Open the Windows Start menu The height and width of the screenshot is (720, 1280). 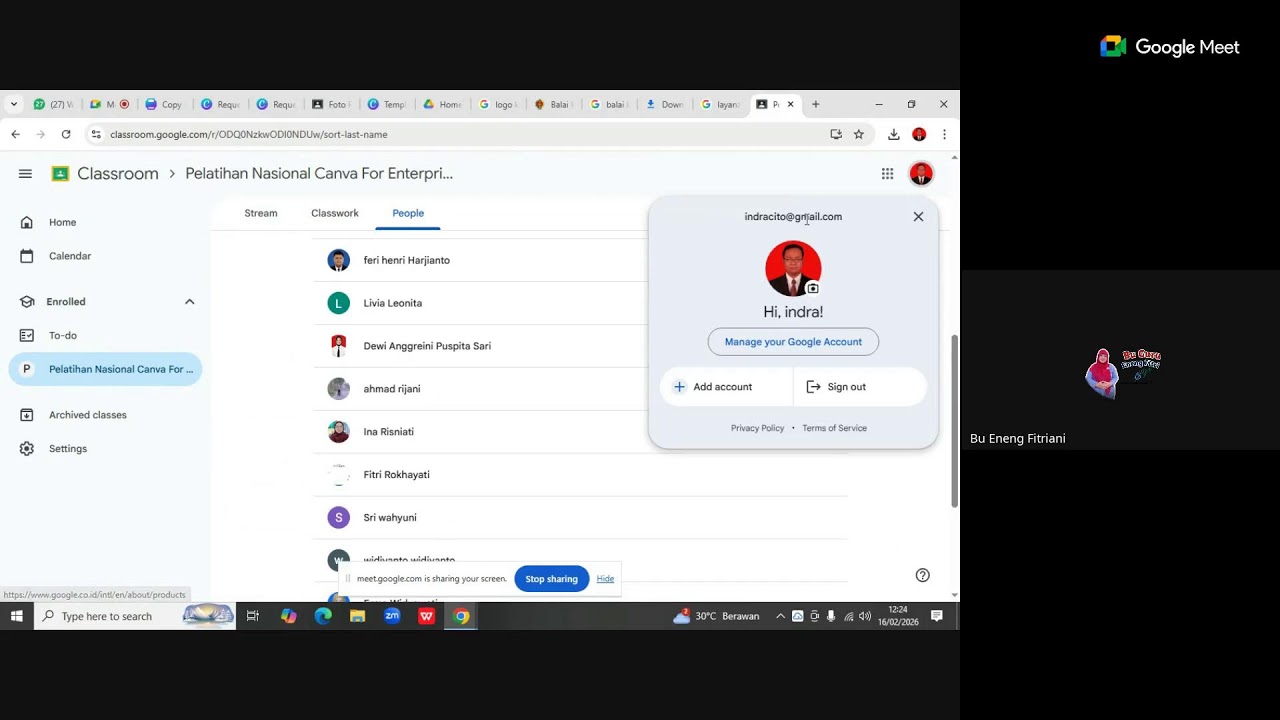(x=17, y=616)
